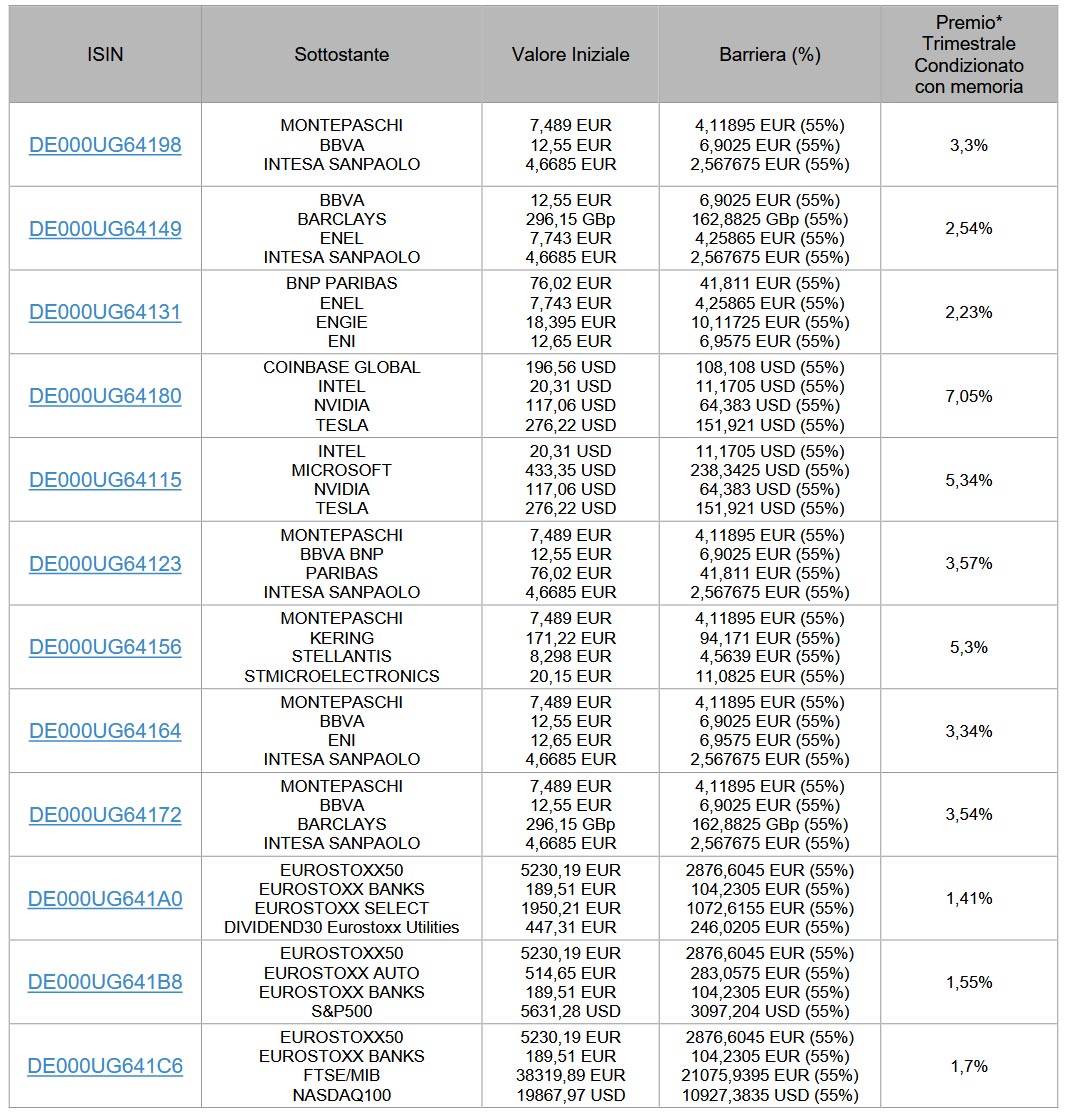Screen dimensions: 1069x1116
Task: Click the Barriera (%) column header
Action: click(x=769, y=55)
